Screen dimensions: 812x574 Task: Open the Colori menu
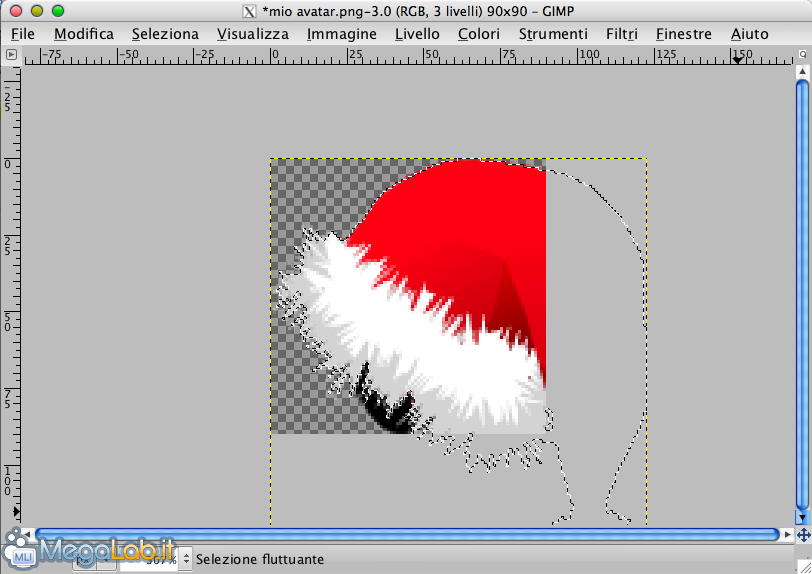pos(478,34)
